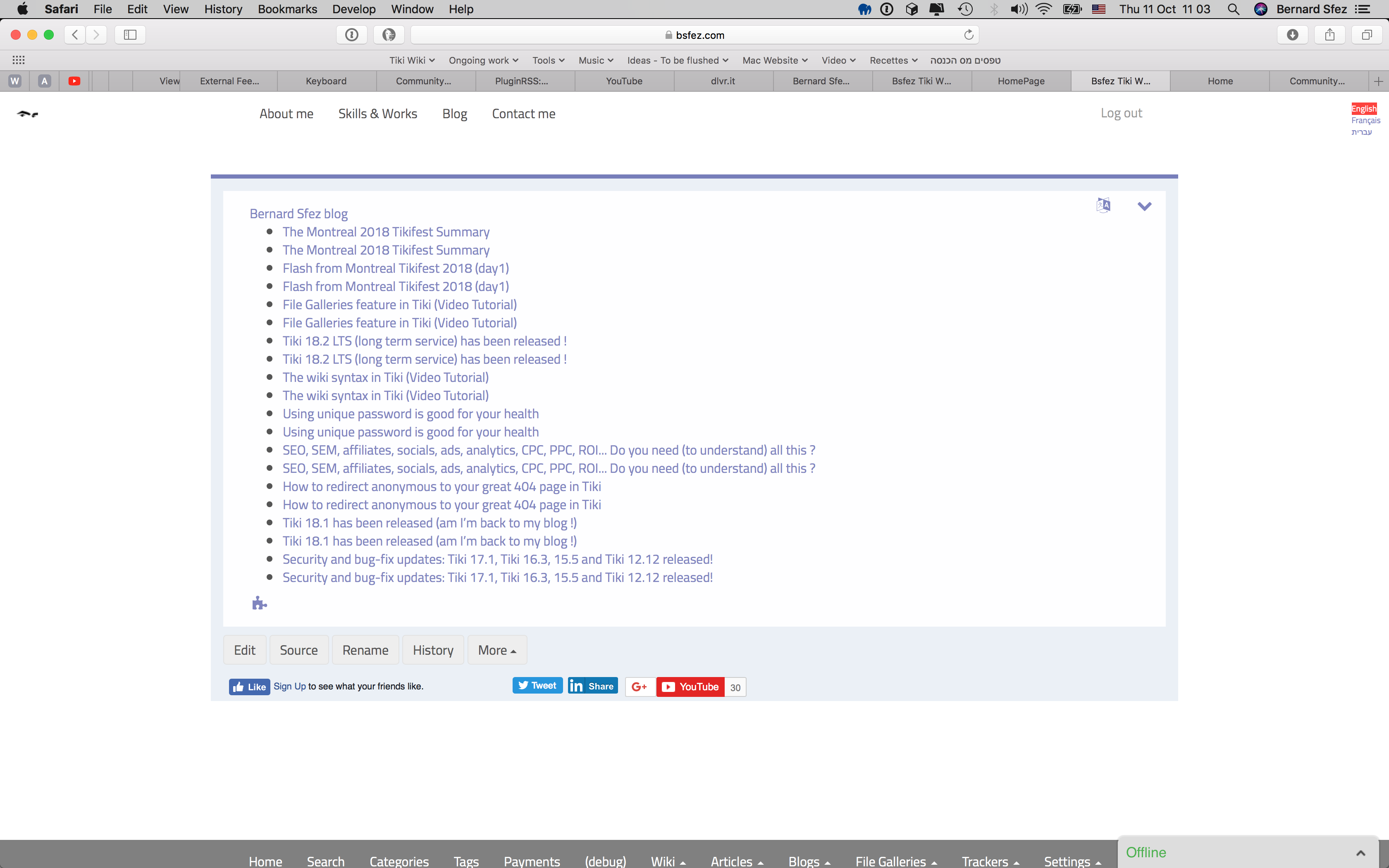
Task: Expand the page actions chevron
Action: (1144, 206)
